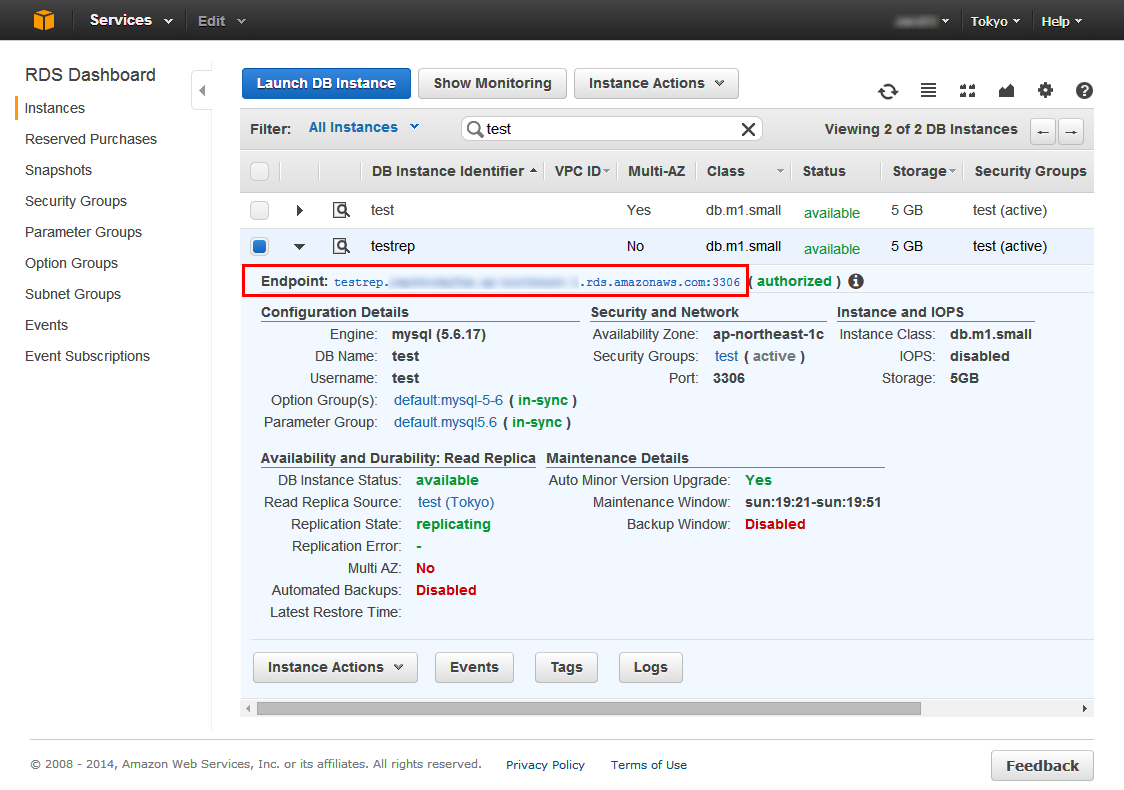Expand the test instance row

300,210
